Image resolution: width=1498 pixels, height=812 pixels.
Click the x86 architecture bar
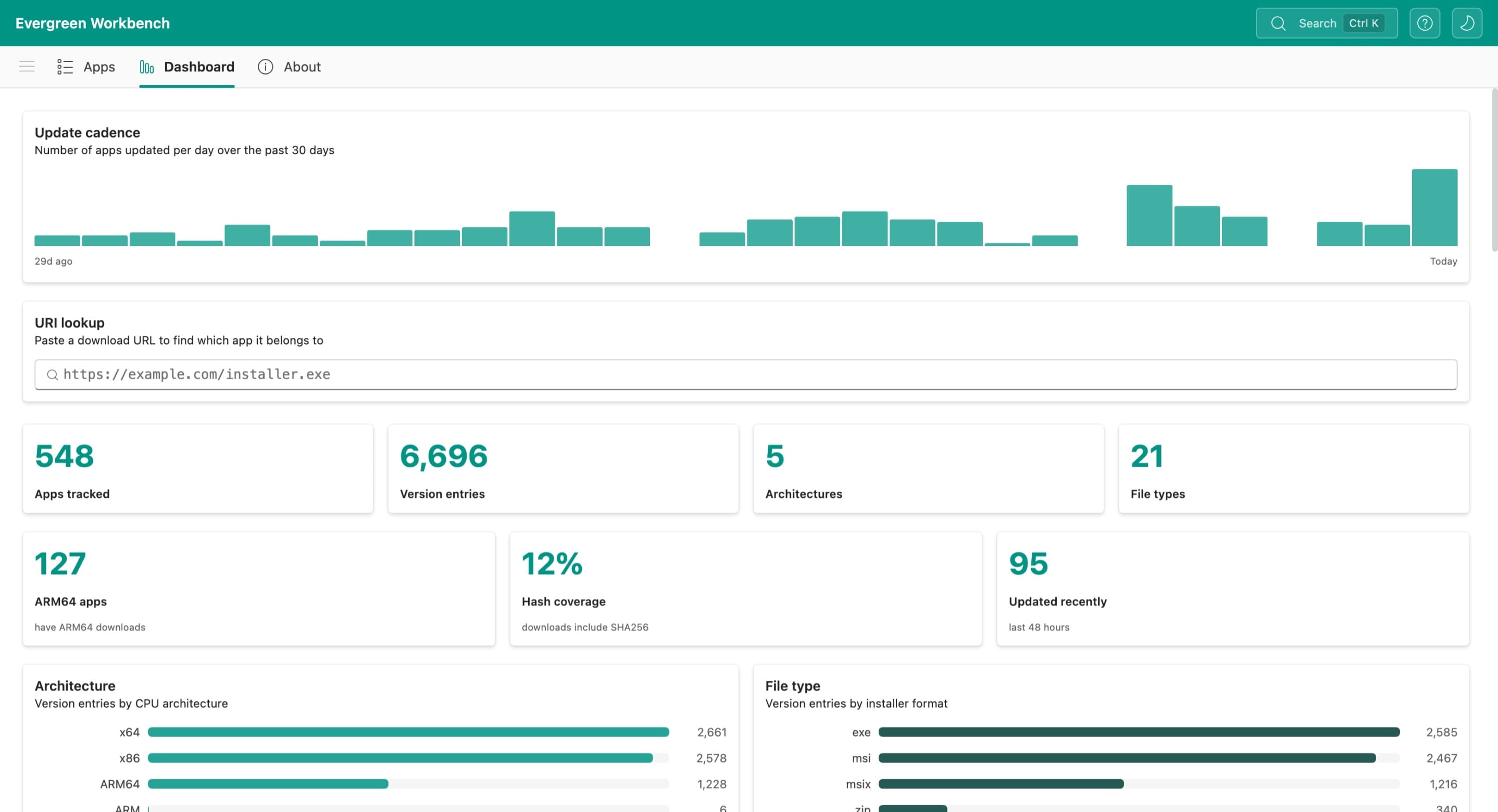click(x=400, y=758)
